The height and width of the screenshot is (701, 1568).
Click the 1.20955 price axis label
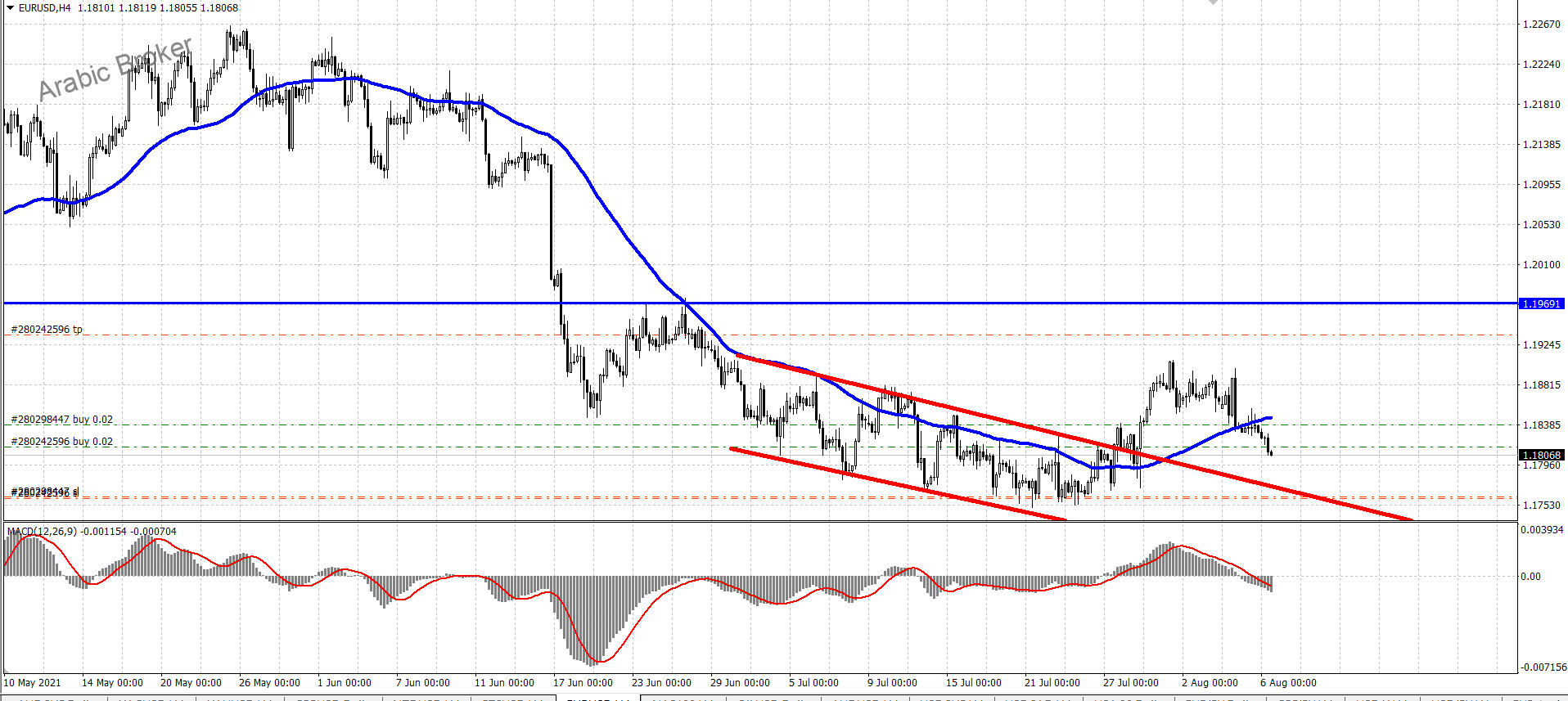pyautogui.click(x=1541, y=185)
